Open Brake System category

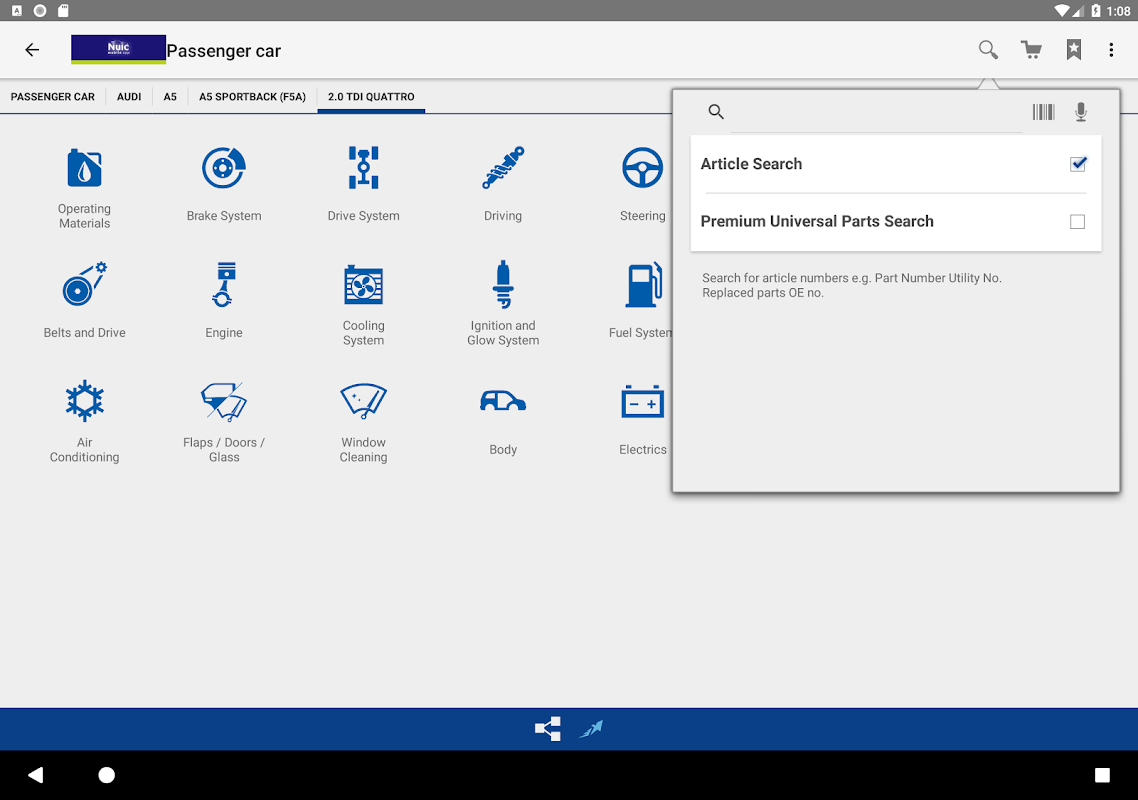pyautogui.click(x=224, y=184)
